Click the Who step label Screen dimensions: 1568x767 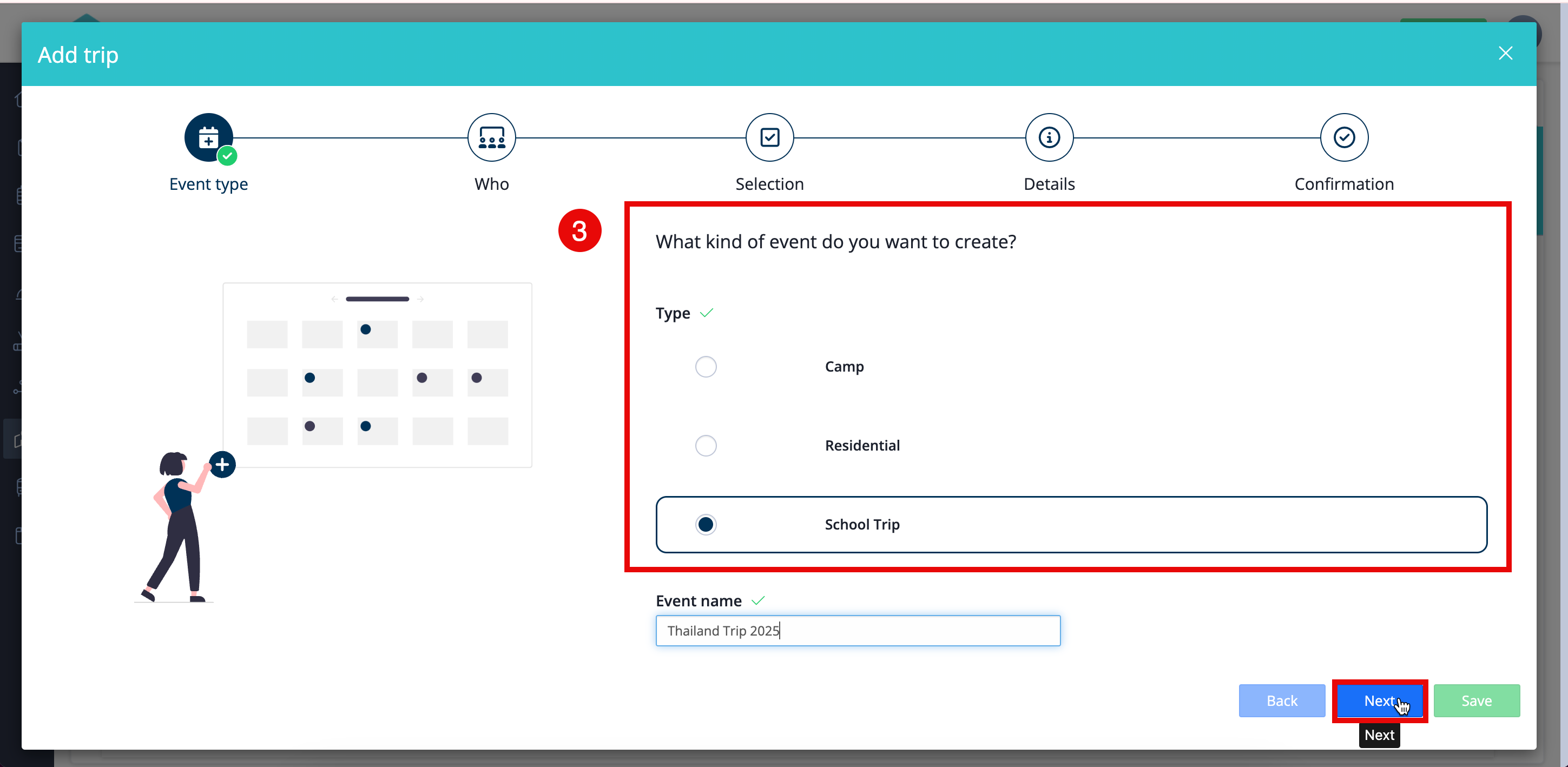click(x=491, y=184)
